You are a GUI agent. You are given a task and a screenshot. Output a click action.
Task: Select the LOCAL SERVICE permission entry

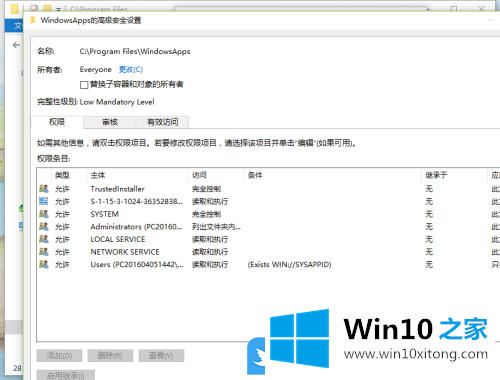click(268, 239)
